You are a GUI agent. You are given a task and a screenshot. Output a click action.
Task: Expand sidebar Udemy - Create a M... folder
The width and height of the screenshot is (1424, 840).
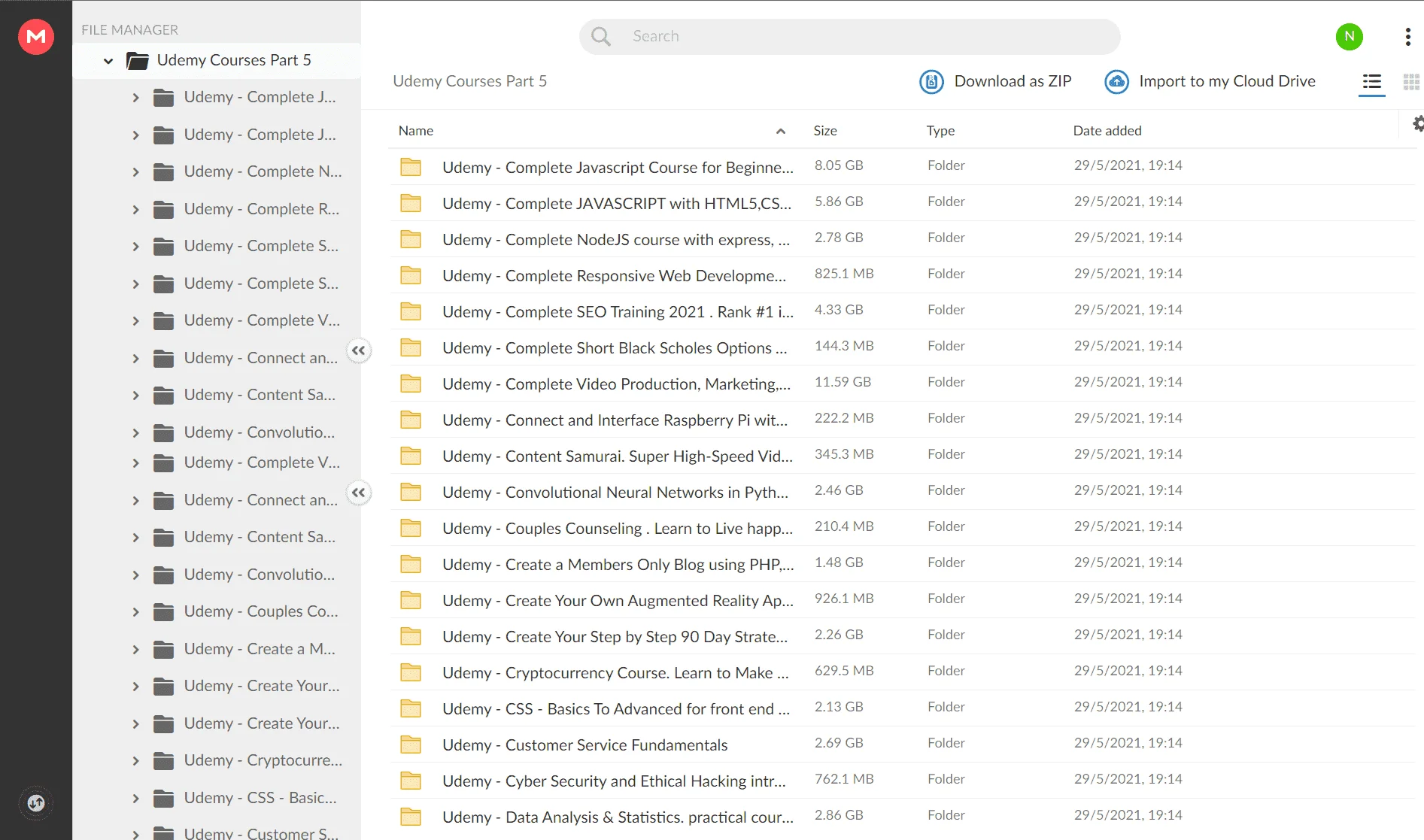click(x=135, y=649)
